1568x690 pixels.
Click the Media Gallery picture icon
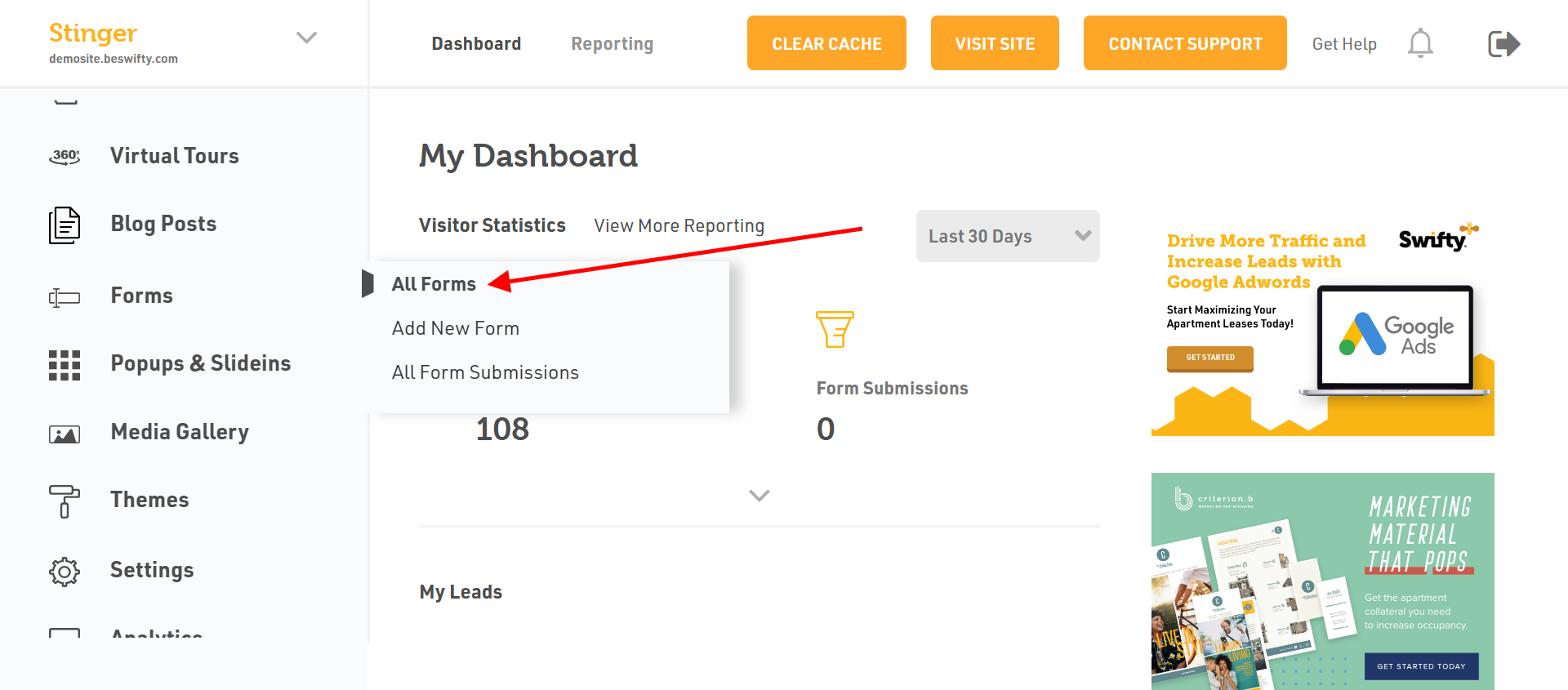(65, 434)
